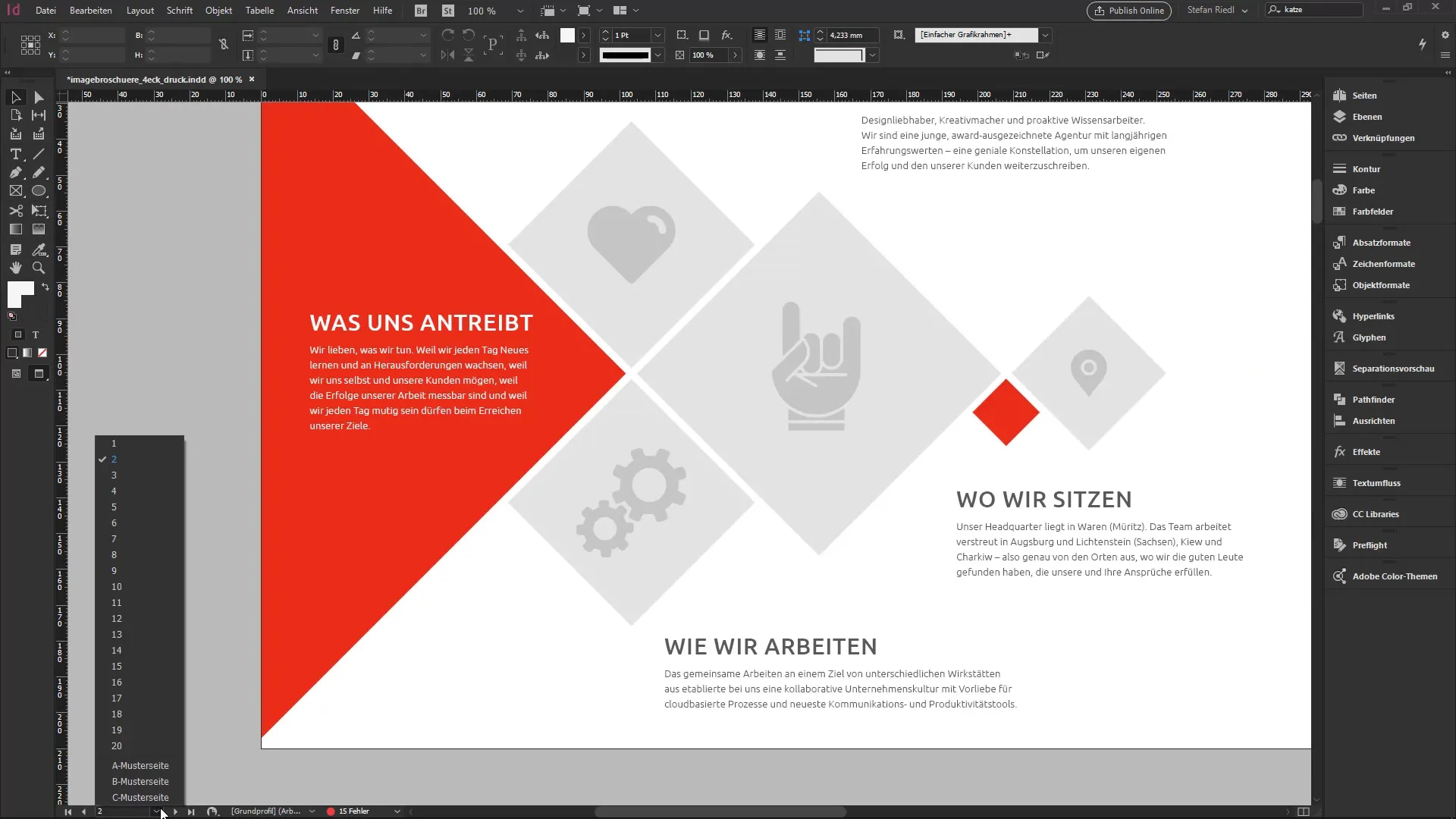Click the Publish Online button
Image resolution: width=1456 pixels, height=819 pixels.
pyautogui.click(x=1128, y=11)
